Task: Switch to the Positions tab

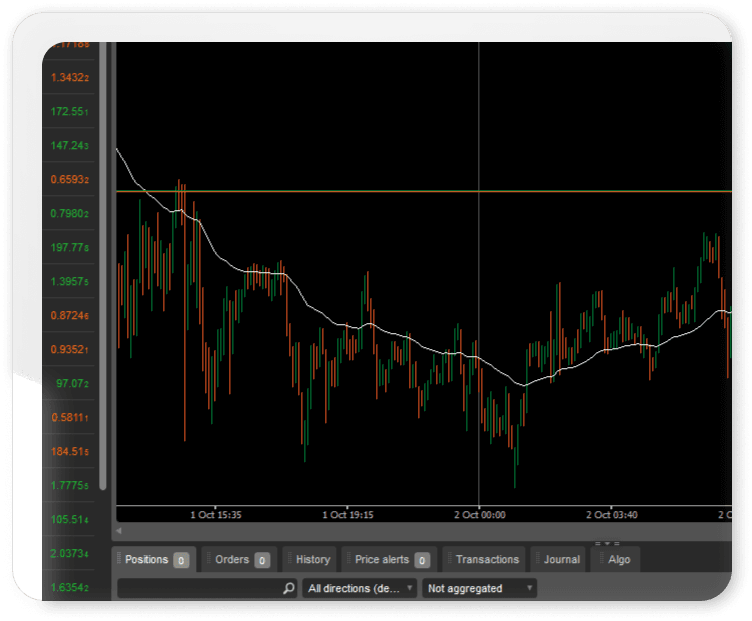Action: click(x=147, y=560)
